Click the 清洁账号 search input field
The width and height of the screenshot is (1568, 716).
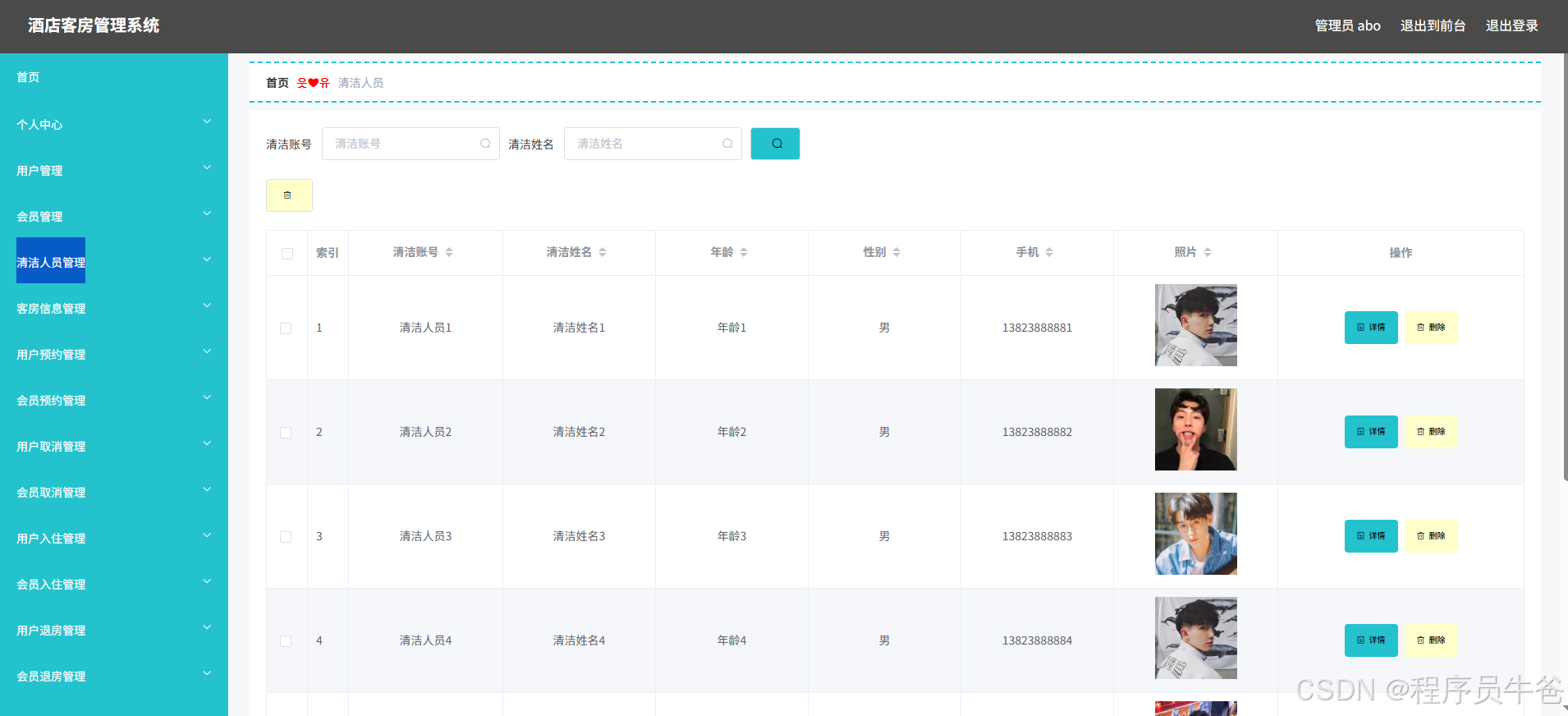point(410,144)
